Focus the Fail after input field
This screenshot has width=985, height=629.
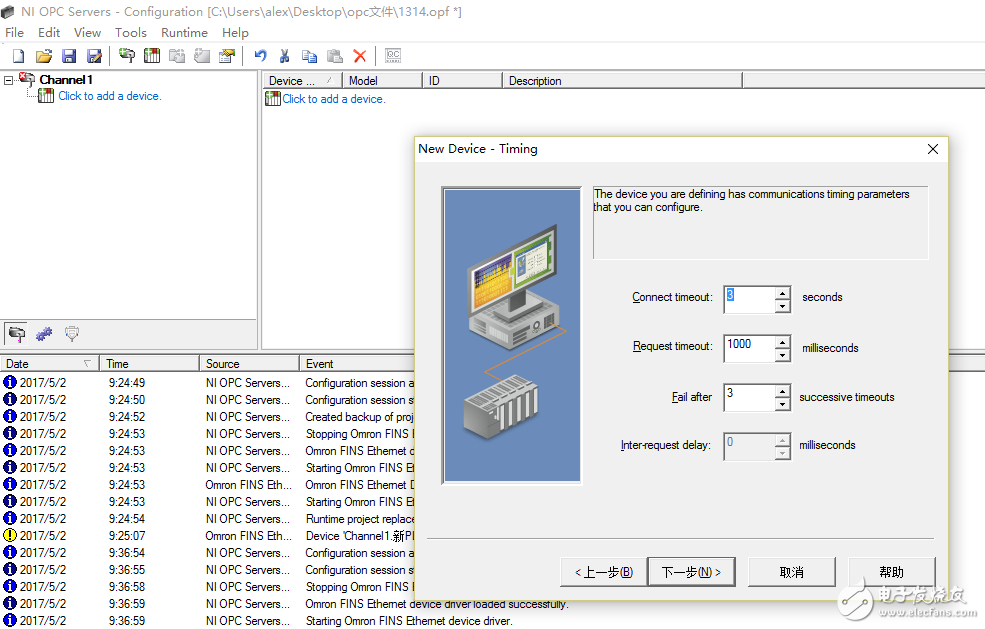[749, 398]
